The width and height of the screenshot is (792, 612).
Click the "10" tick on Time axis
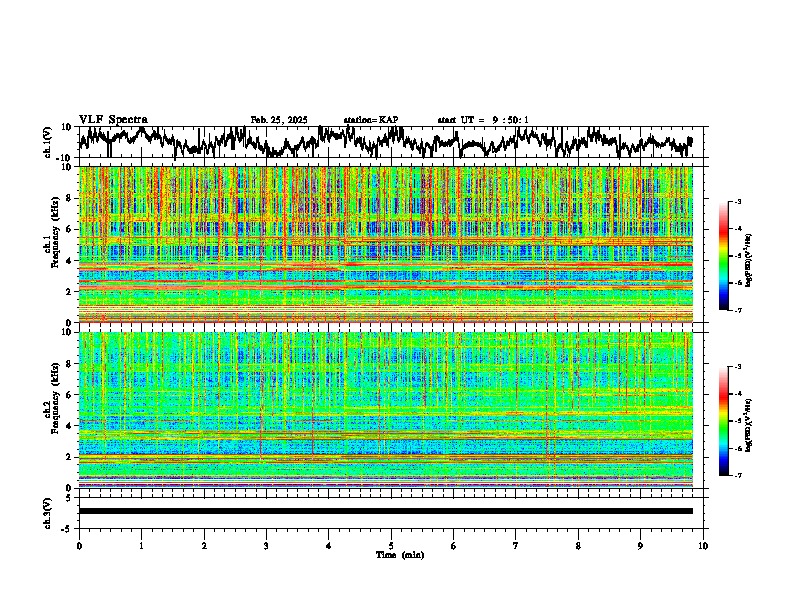(703, 546)
